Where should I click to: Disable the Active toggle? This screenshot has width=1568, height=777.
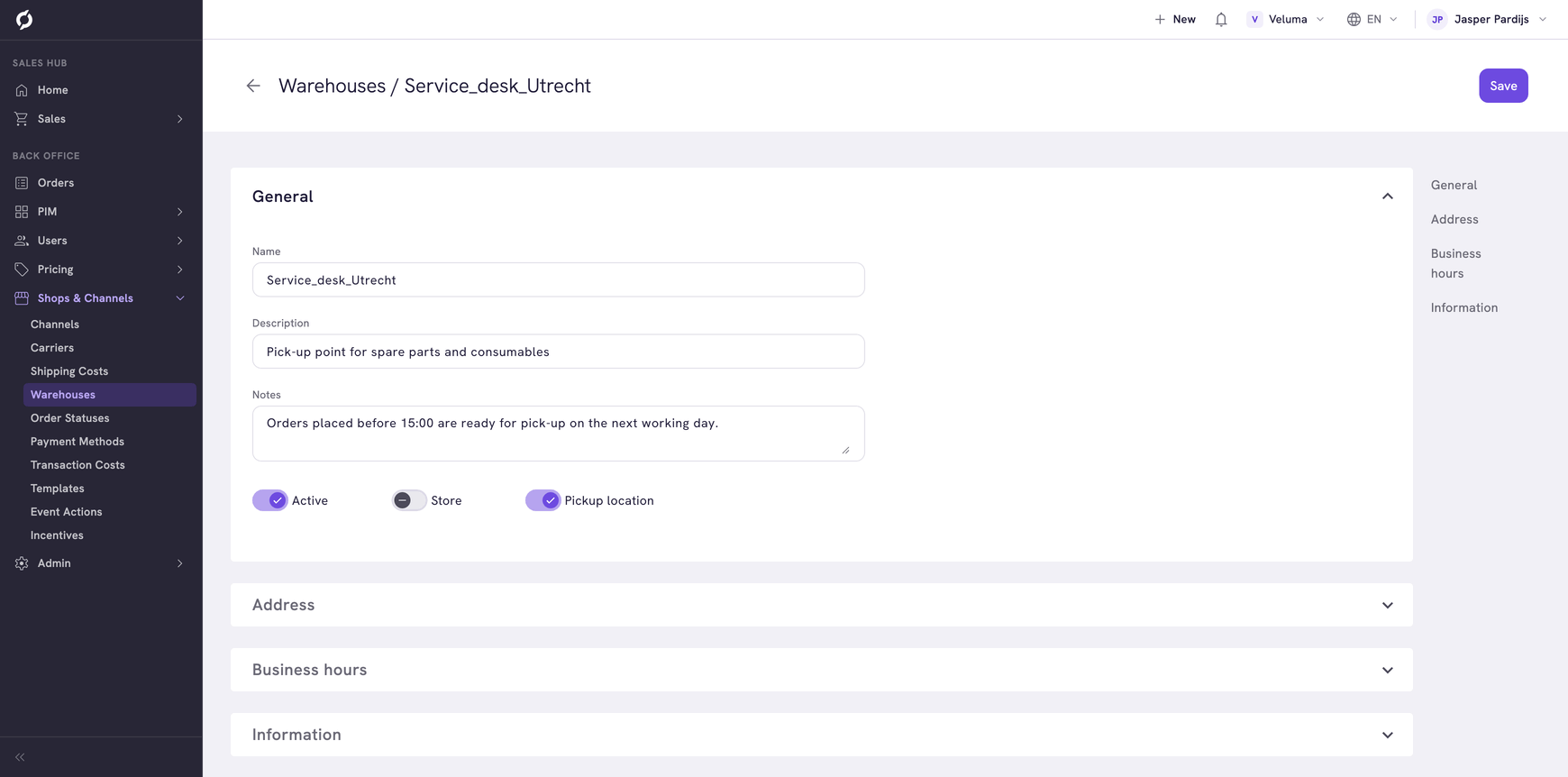click(x=269, y=500)
